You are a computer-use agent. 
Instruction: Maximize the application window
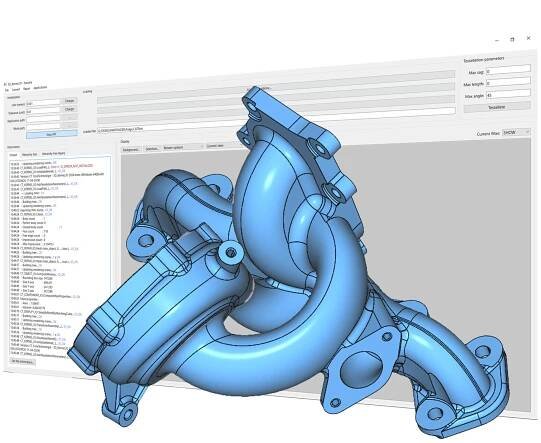point(513,39)
